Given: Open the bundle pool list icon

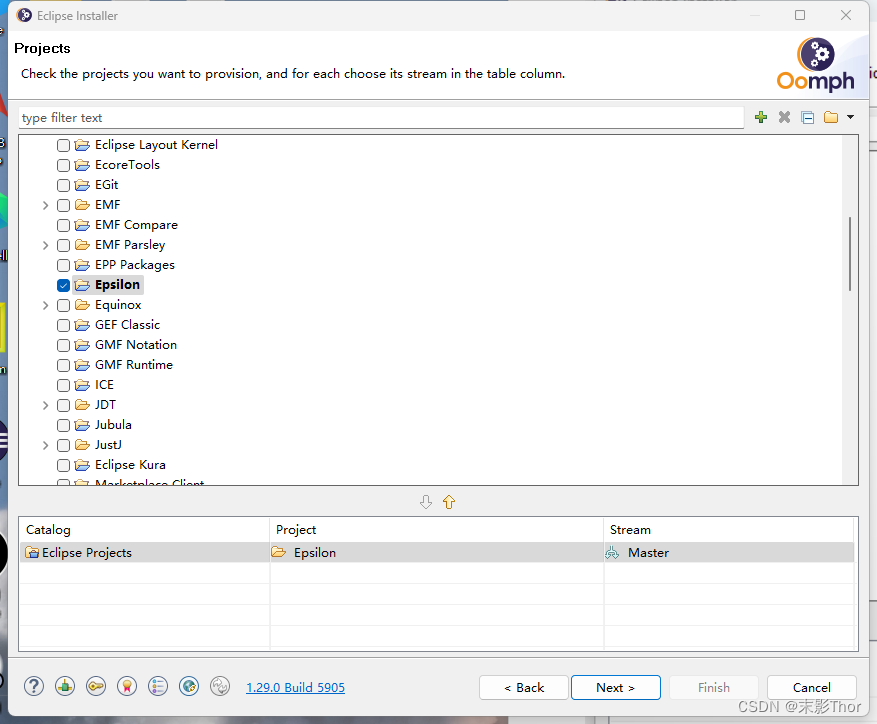Looking at the screenshot, I should tap(158, 686).
